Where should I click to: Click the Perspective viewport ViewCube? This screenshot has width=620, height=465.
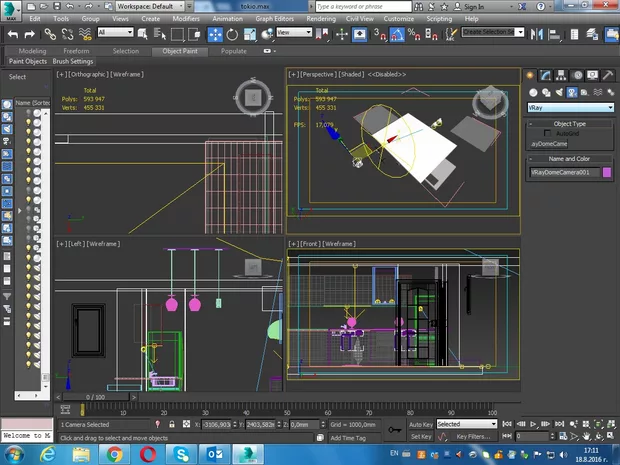tap(488, 101)
